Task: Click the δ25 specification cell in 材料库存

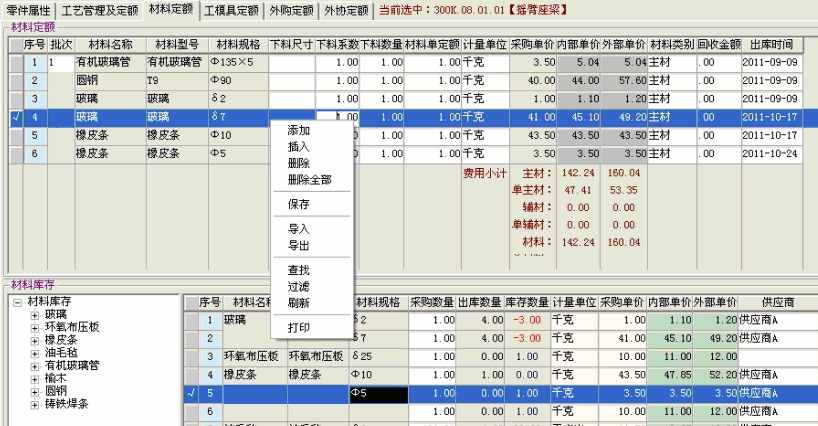Action: [379, 357]
